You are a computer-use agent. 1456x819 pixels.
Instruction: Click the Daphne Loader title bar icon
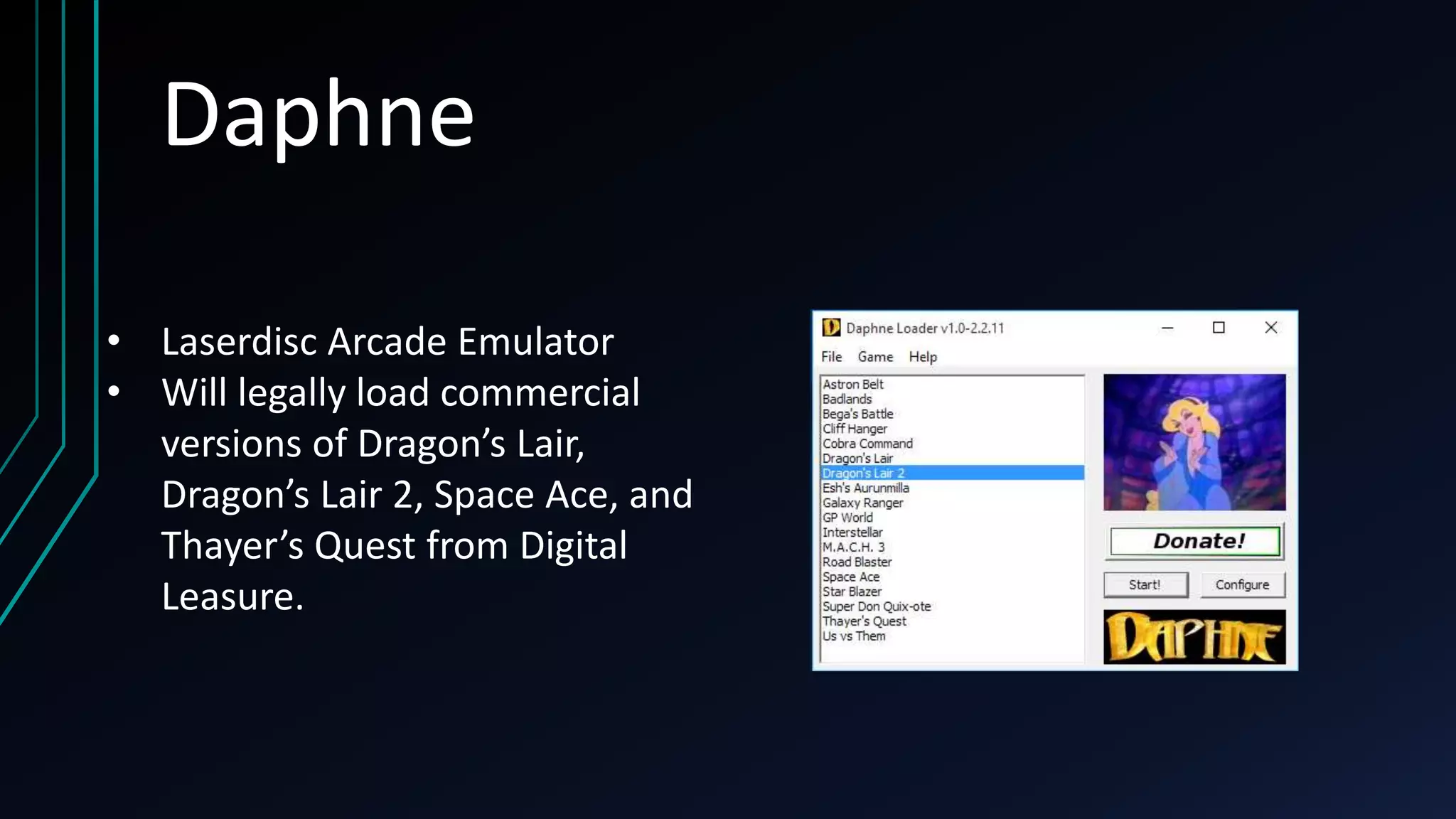[x=831, y=328]
